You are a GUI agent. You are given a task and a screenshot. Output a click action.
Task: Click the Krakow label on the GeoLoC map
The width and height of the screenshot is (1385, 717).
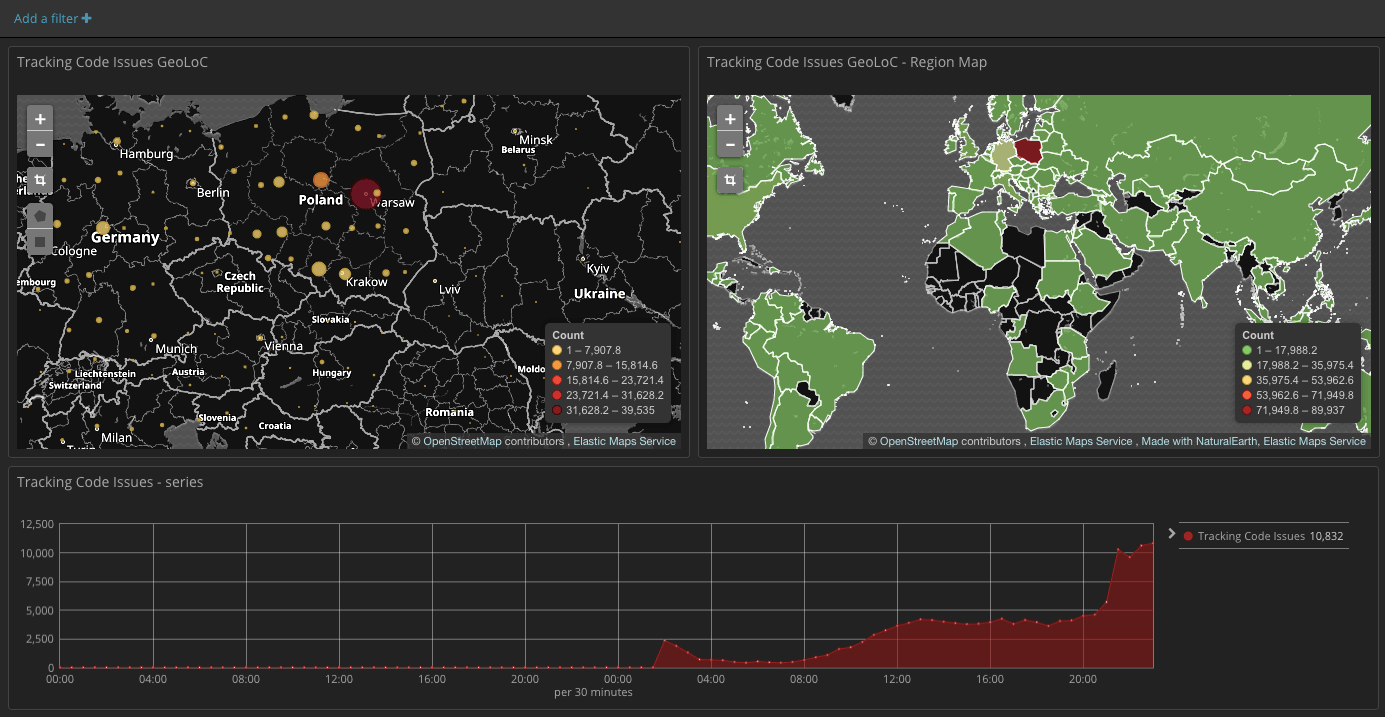(366, 282)
